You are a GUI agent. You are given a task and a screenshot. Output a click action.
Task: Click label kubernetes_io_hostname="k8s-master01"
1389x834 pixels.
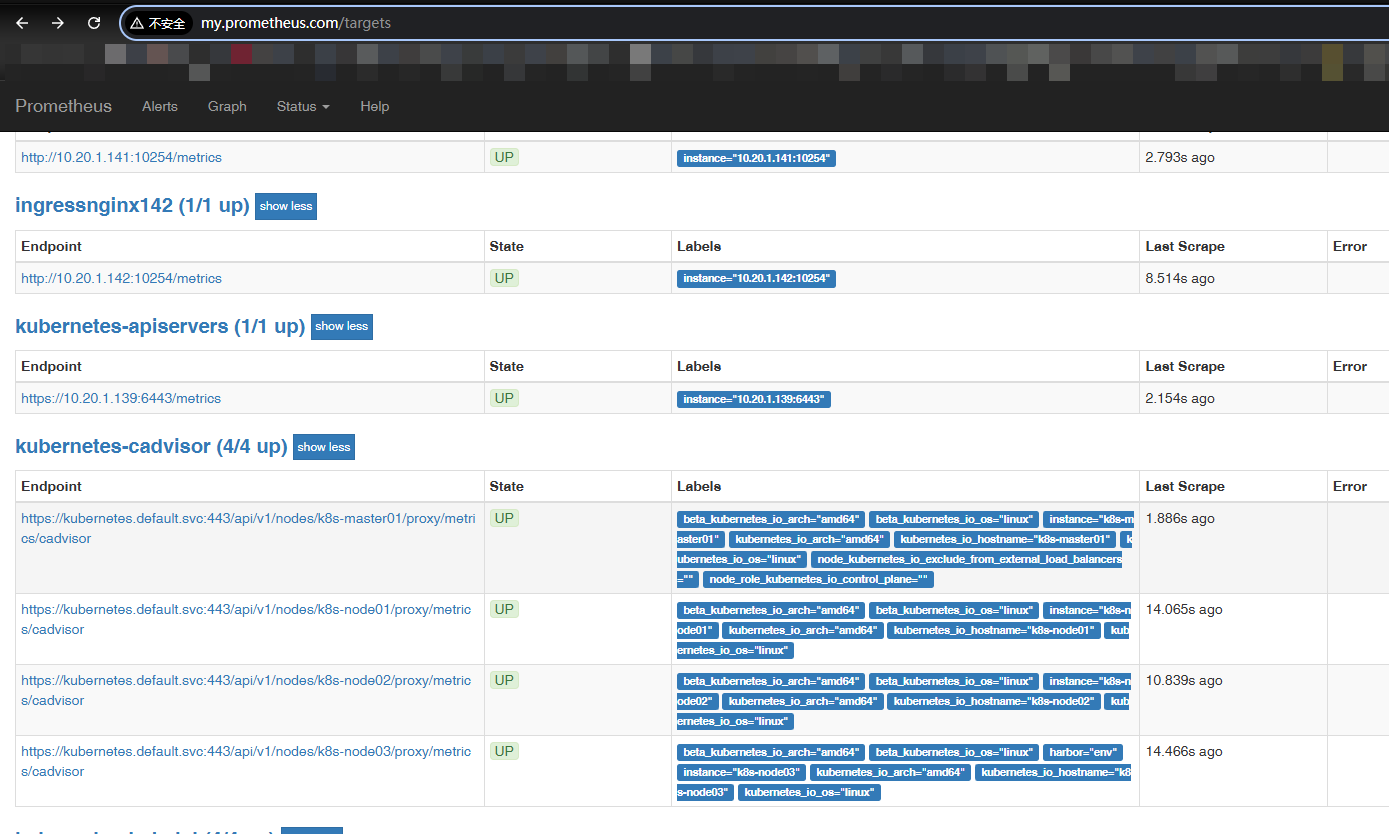coord(1005,540)
